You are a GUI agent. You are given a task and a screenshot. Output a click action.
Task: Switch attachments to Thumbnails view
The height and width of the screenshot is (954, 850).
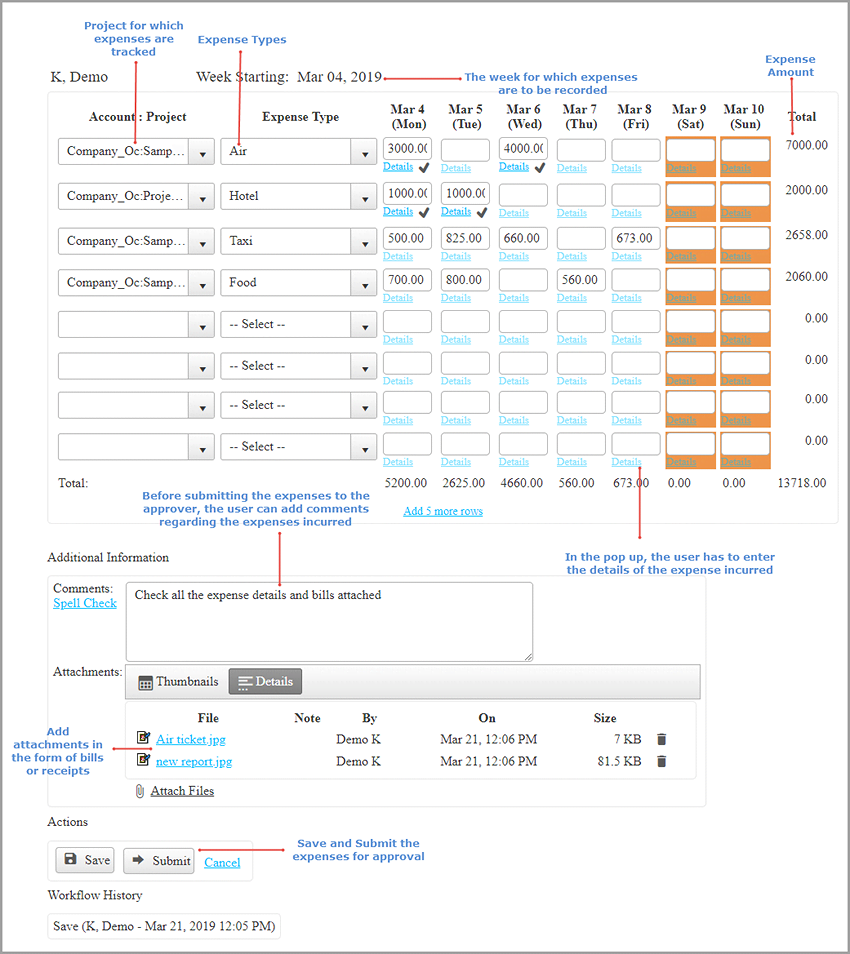pos(178,682)
